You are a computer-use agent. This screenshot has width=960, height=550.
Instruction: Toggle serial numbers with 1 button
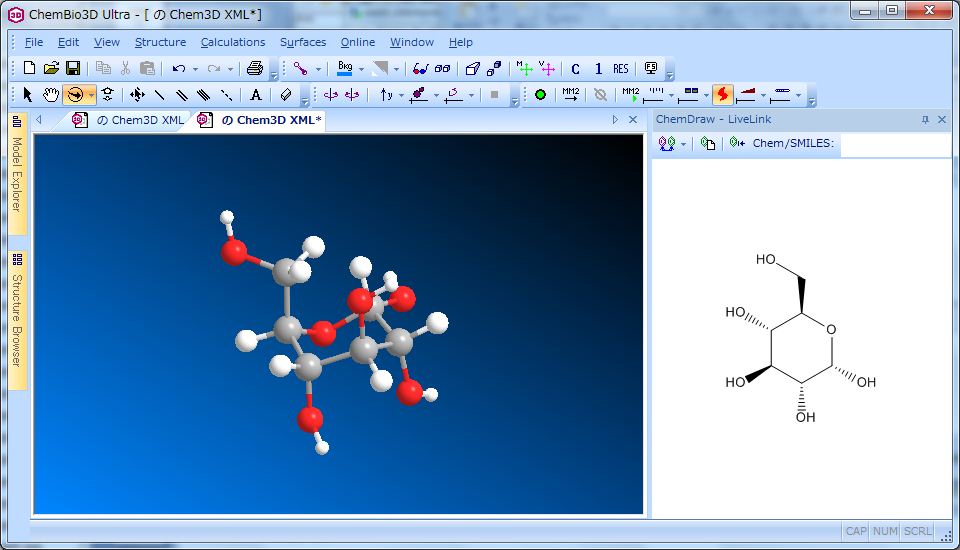click(x=598, y=69)
